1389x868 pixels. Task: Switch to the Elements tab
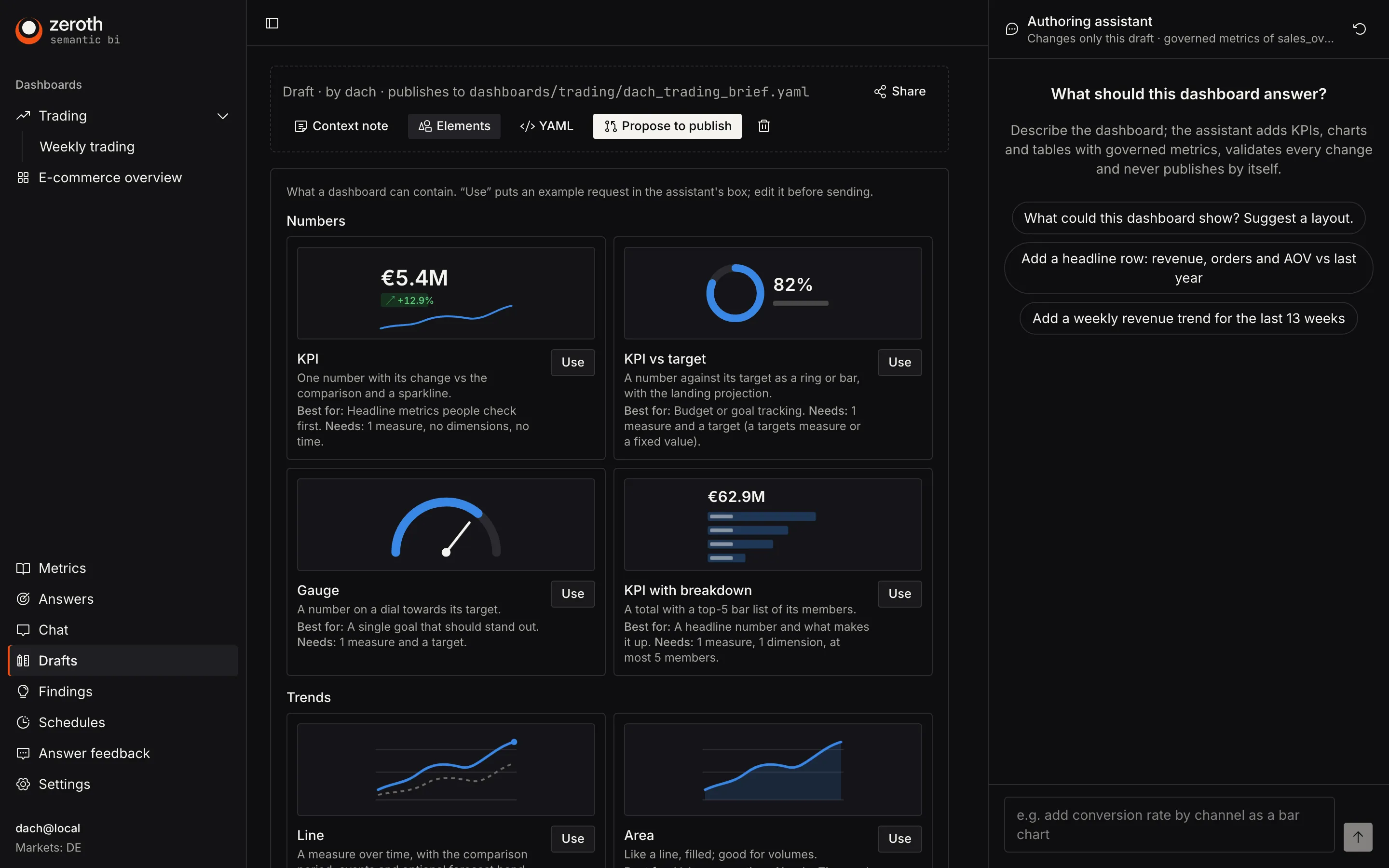(454, 126)
